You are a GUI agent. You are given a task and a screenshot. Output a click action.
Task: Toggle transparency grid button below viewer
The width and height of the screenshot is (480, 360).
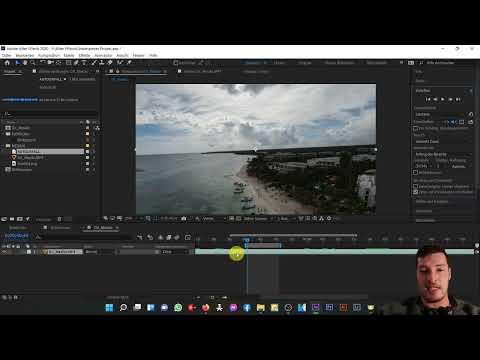coord(239,219)
